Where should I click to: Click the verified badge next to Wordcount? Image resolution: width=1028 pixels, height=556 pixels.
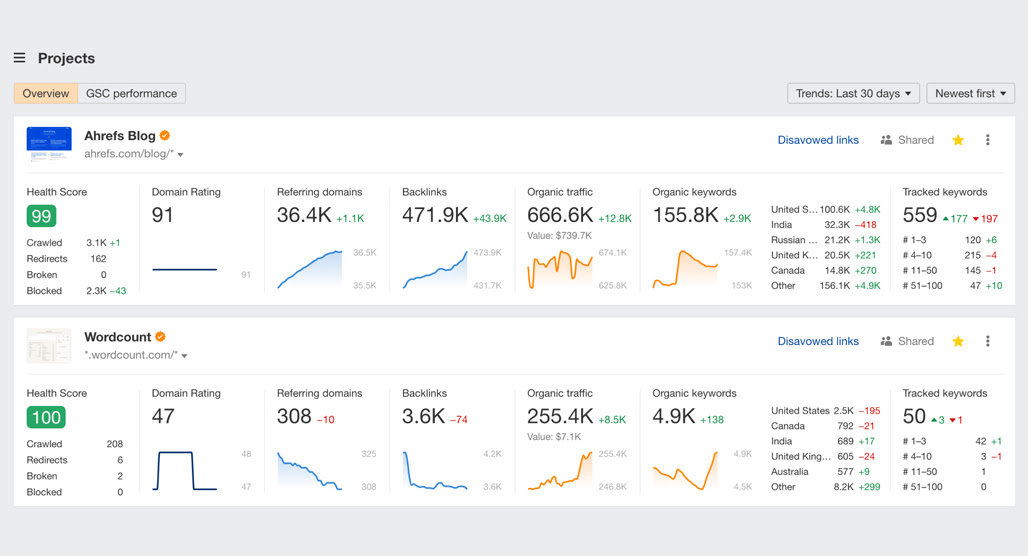(x=161, y=337)
